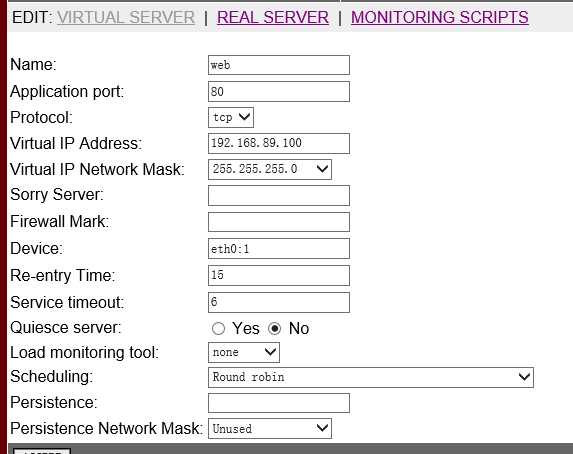Open the REAL SERVER edit link

pyautogui.click(x=273, y=17)
